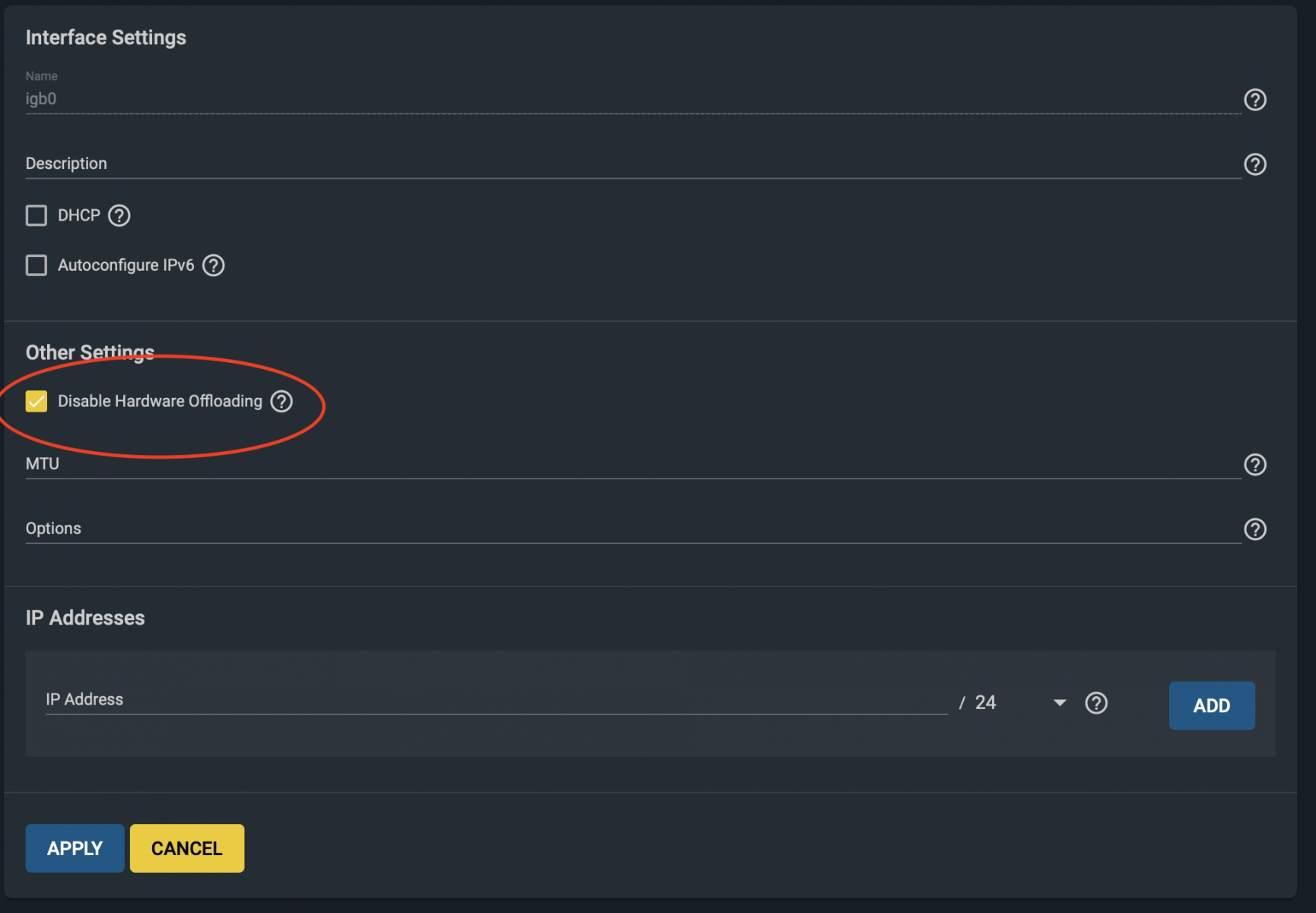Open help icon beside netmask dropdown
Image resolution: width=1316 pixels, height=913 pixels.
pos(1096,703)
